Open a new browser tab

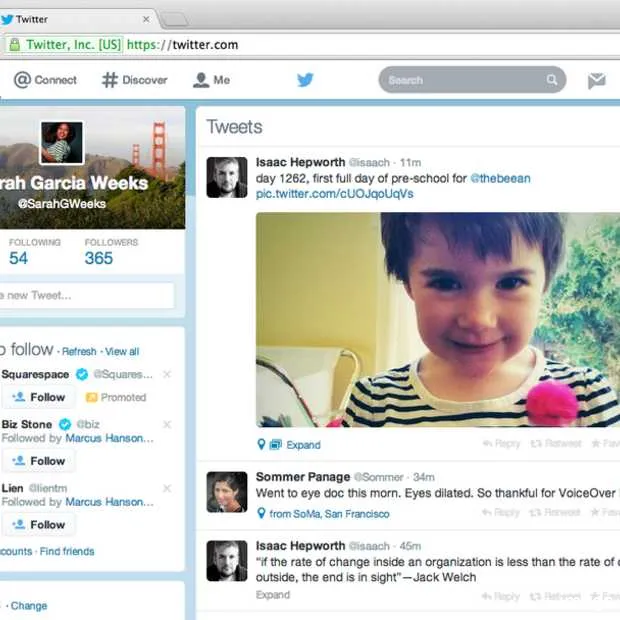click(x=174, y=19)
